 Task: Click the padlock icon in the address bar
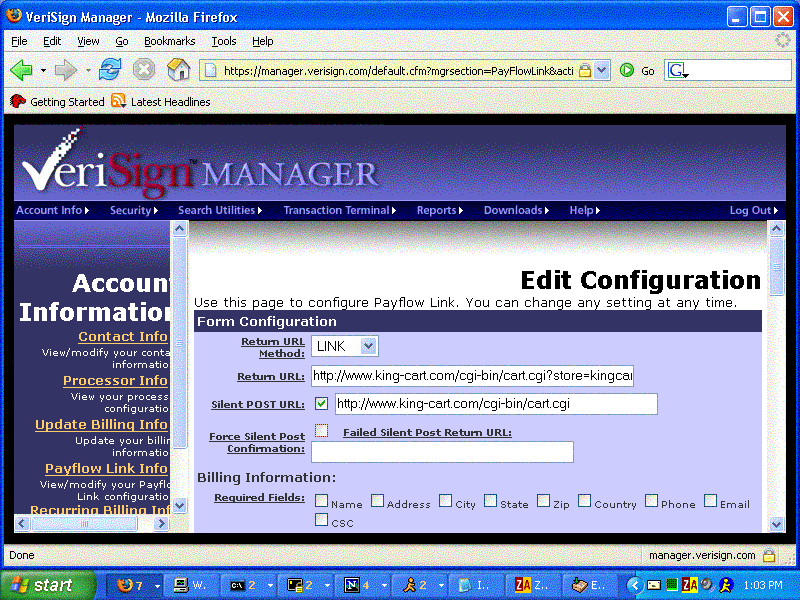[585, 70]
